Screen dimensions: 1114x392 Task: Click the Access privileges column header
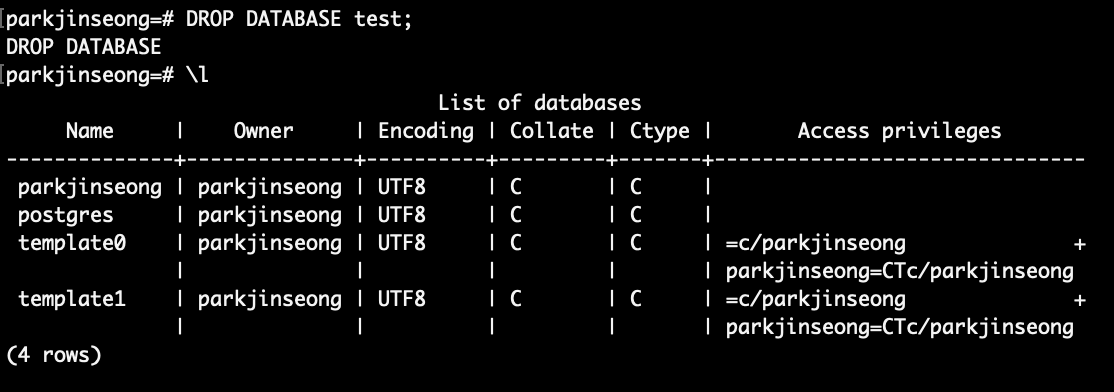click(899, 131)
